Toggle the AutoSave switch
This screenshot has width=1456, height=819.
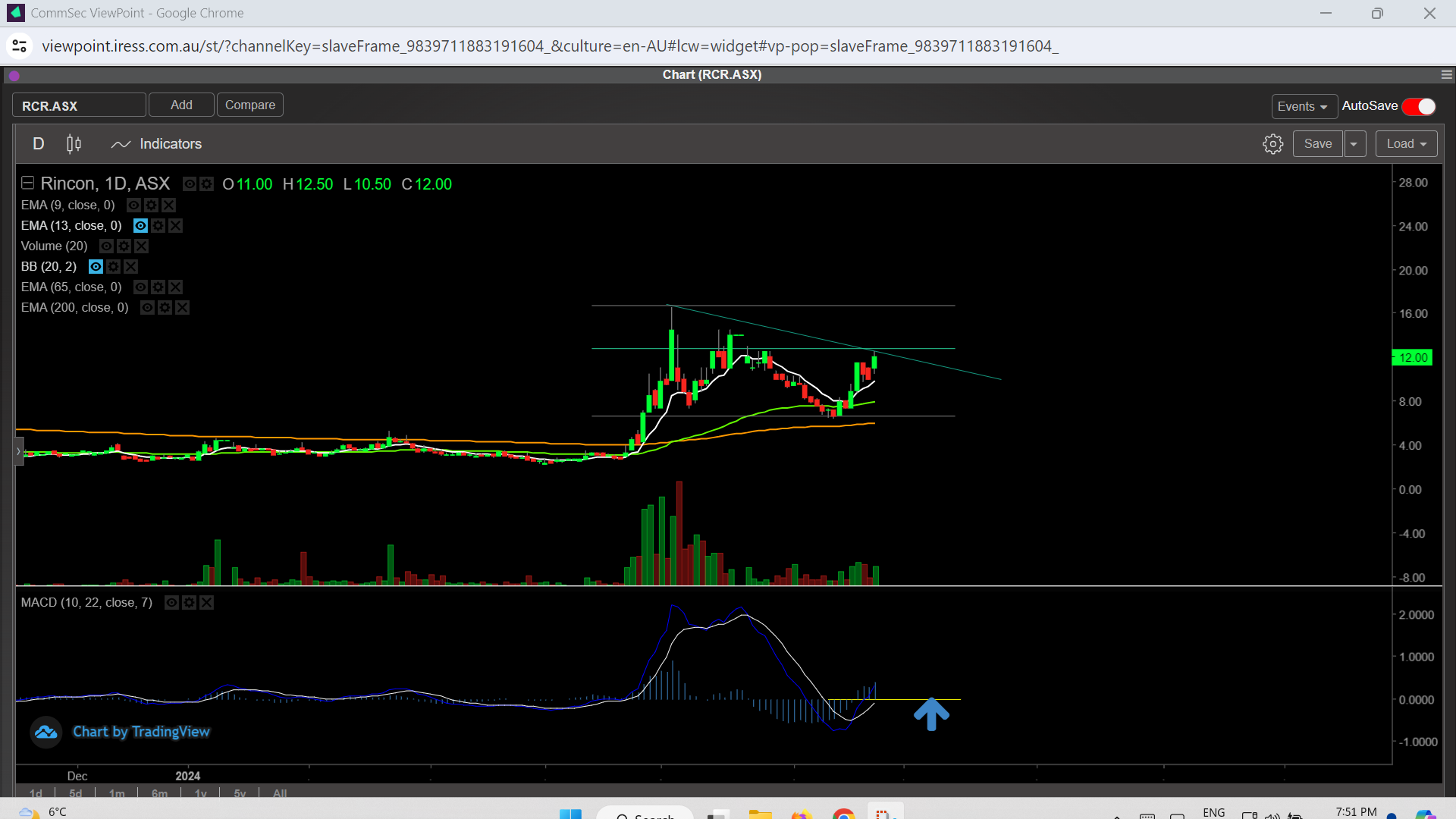coord(1419,107)
